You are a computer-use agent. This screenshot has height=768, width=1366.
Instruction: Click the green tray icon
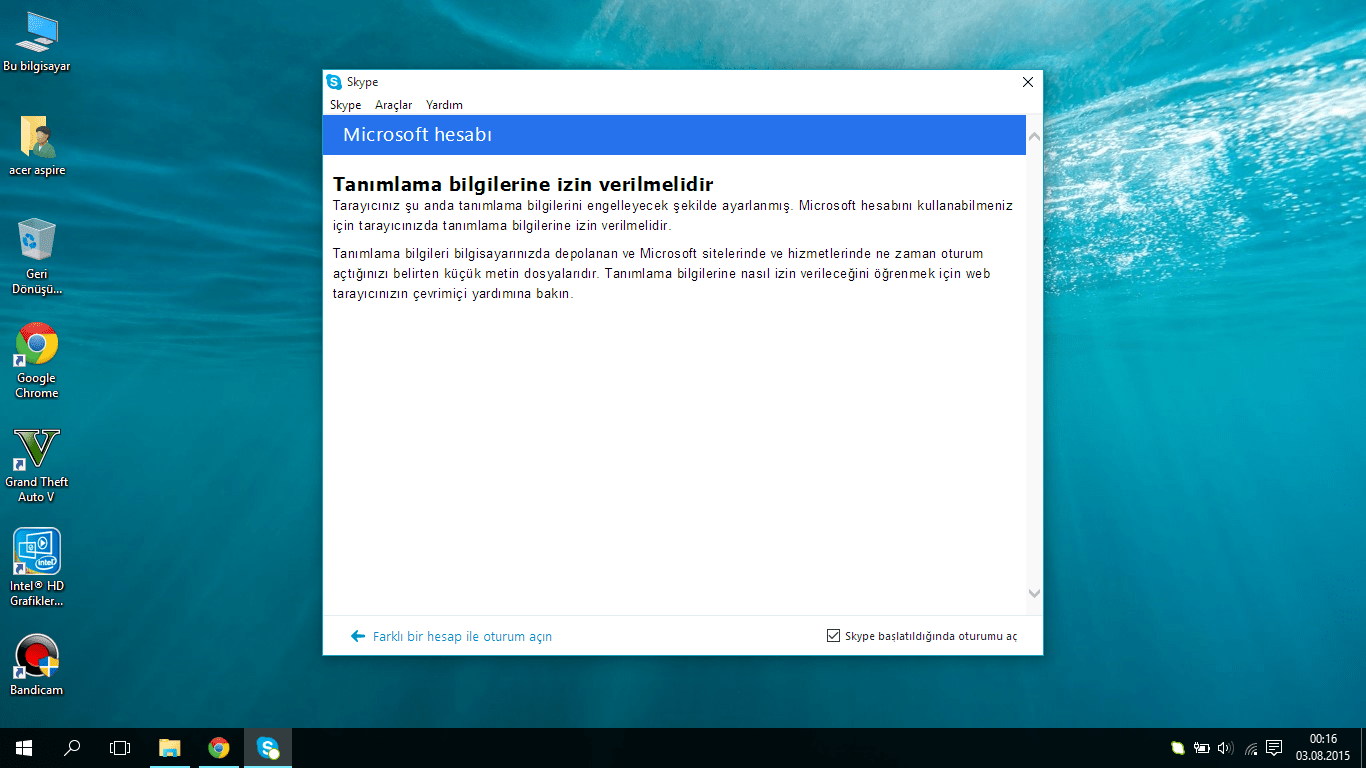click(x=1178, y=748)
